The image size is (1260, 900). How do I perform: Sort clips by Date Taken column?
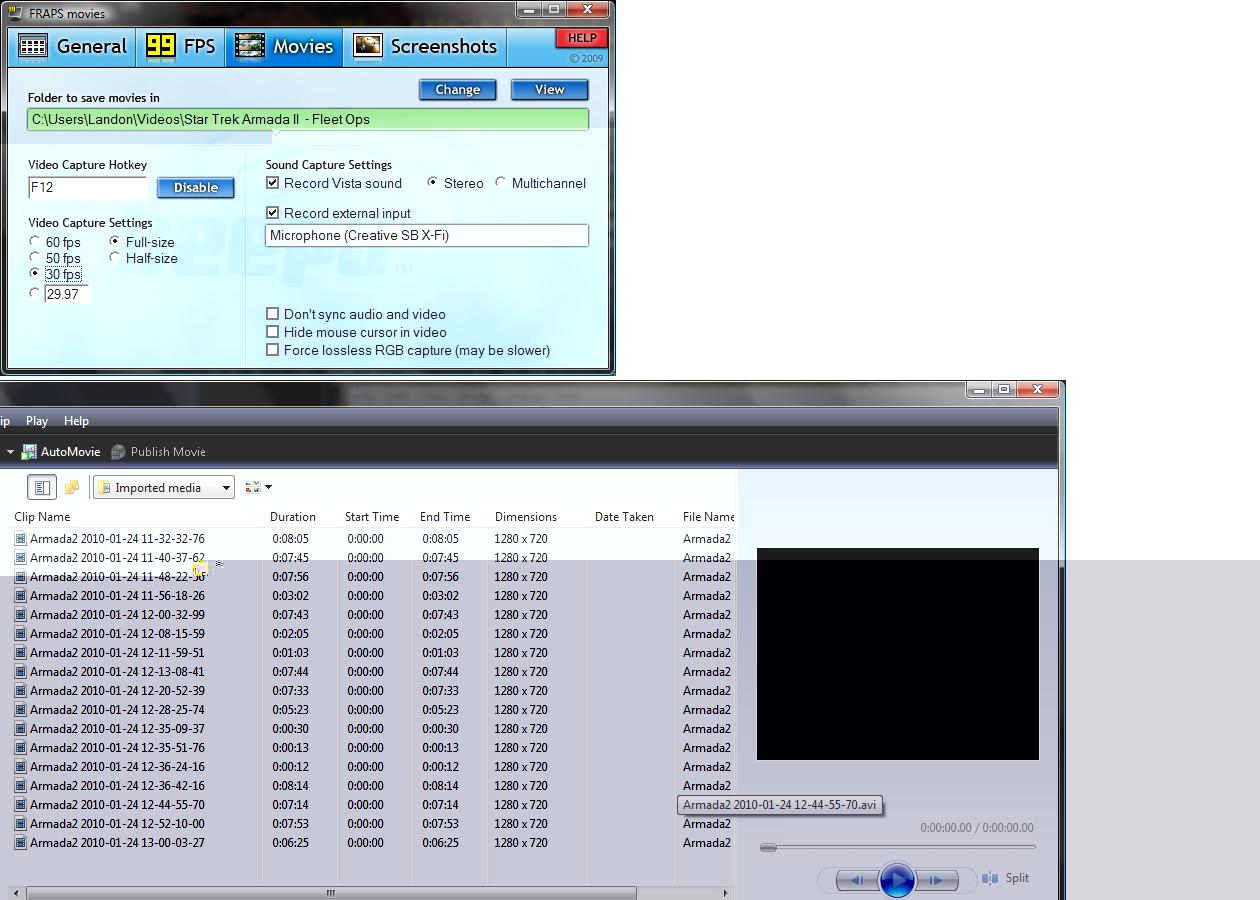[x=624, y=517]
